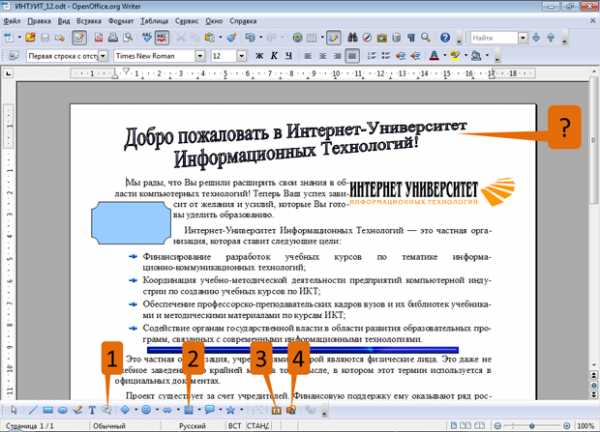Expand the font size dropdown
This screenshot has width=600, height=432.
coord(241,56)
